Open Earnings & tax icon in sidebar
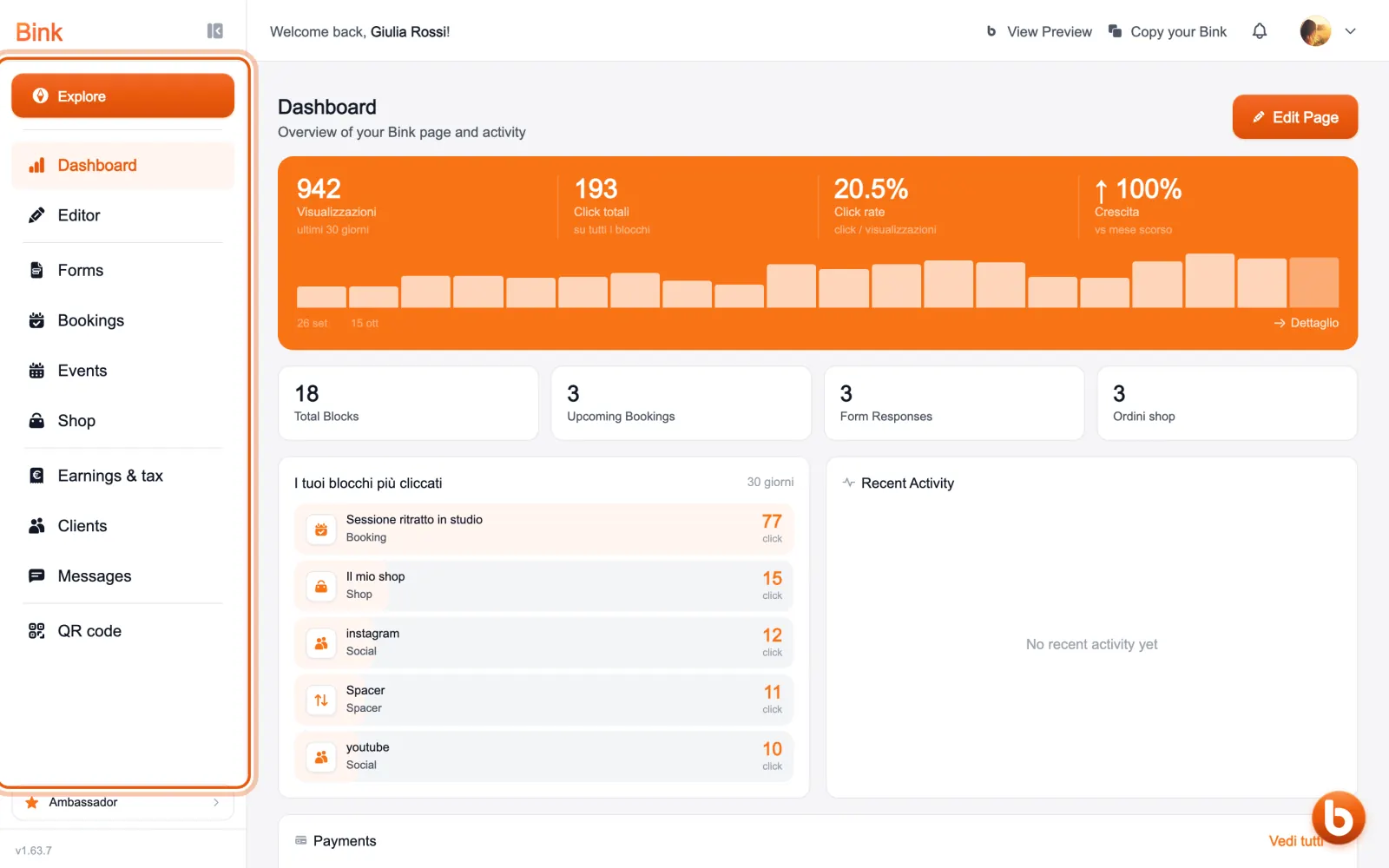Viewport: 1389px width, 868px height. click(x=36, y=476)
